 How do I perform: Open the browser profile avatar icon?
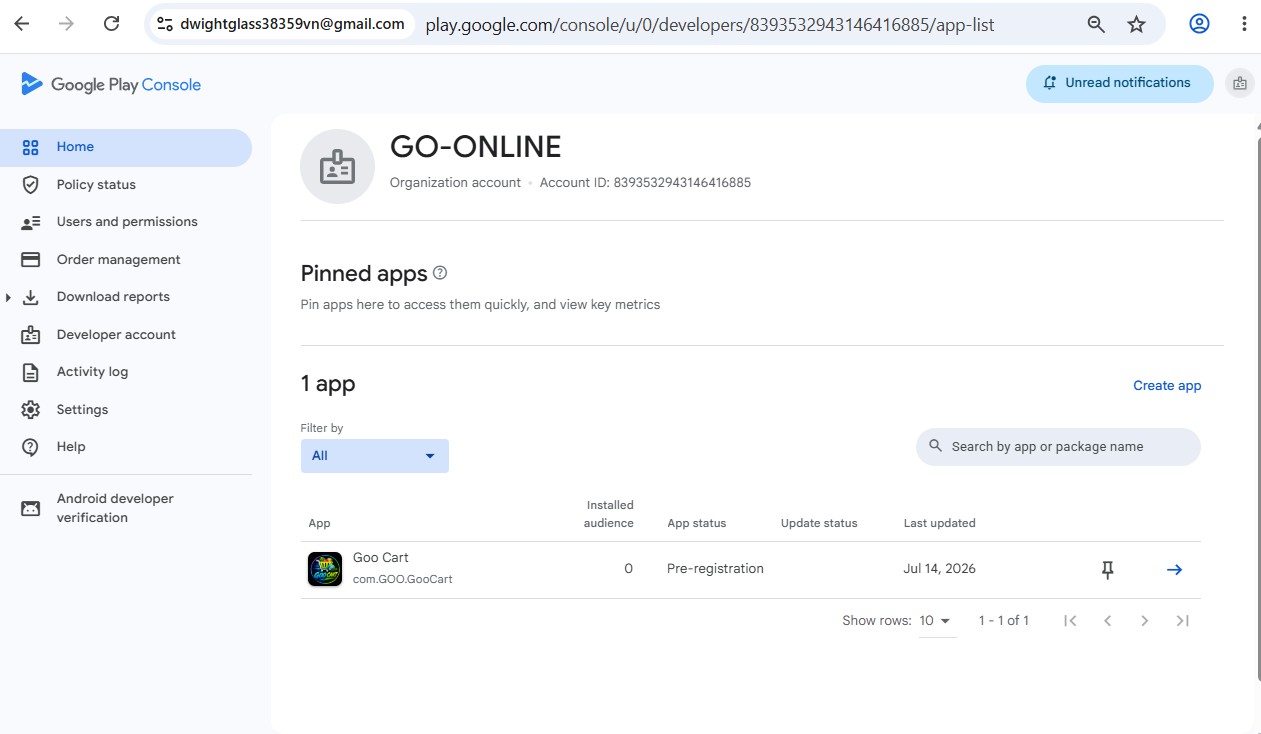click(1199, 24)
